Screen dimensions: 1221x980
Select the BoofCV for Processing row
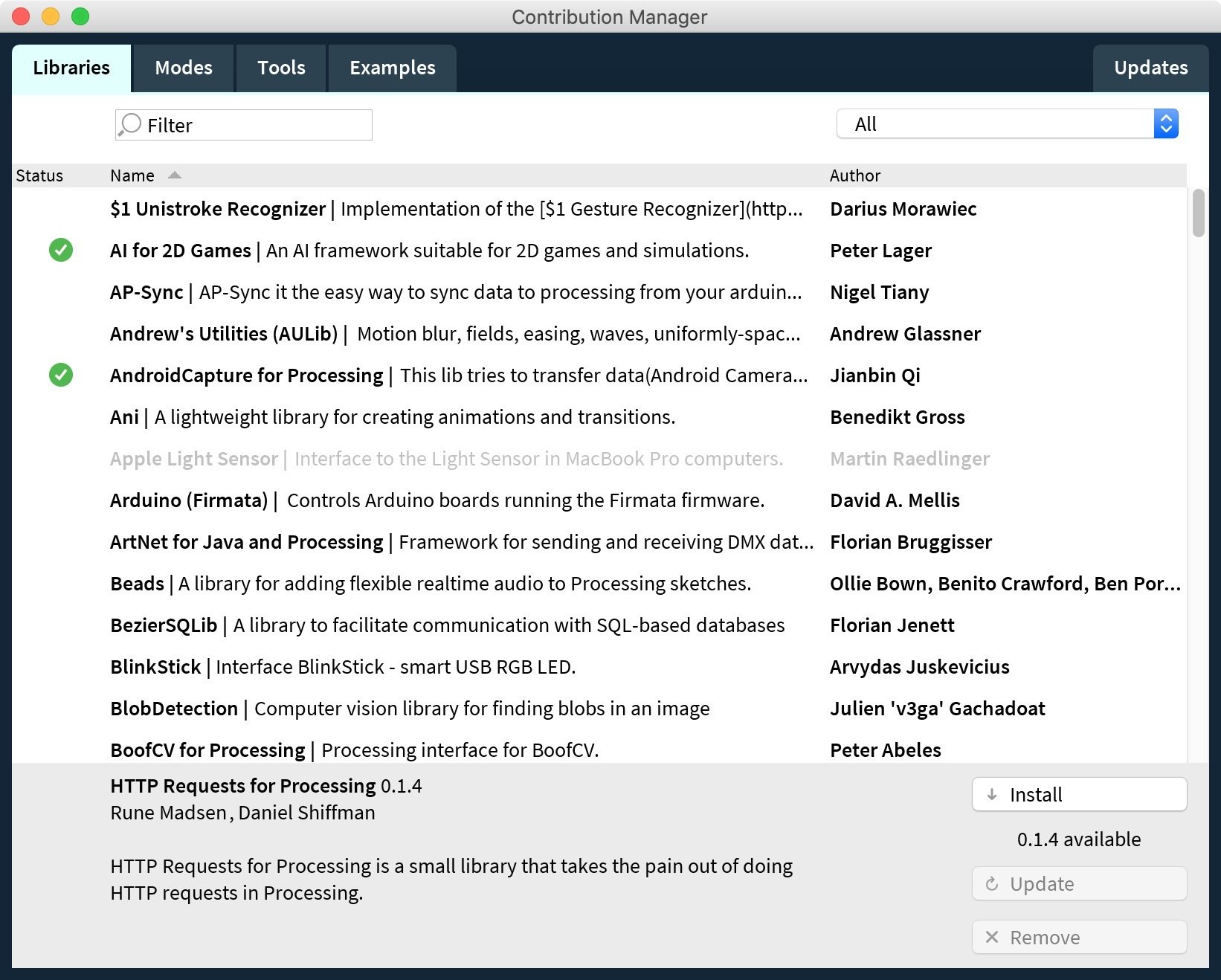tap(599, 747)
